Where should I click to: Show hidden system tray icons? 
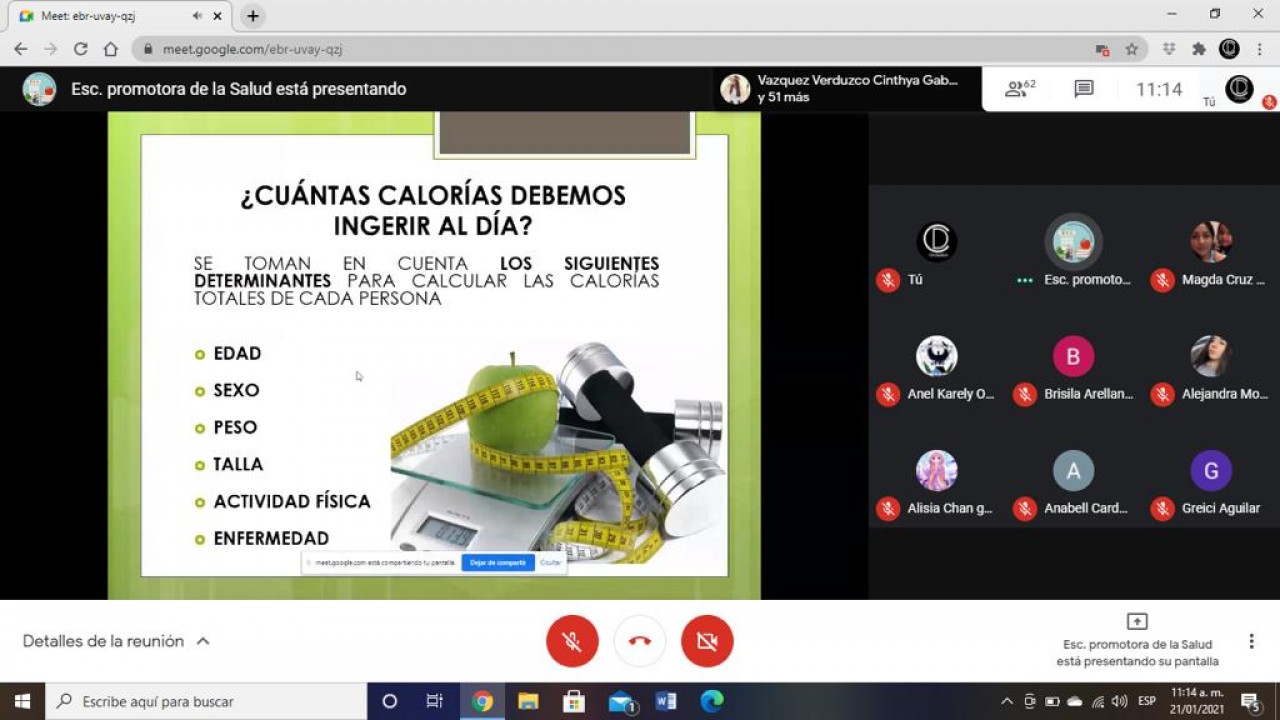[x=1006, y=701]
